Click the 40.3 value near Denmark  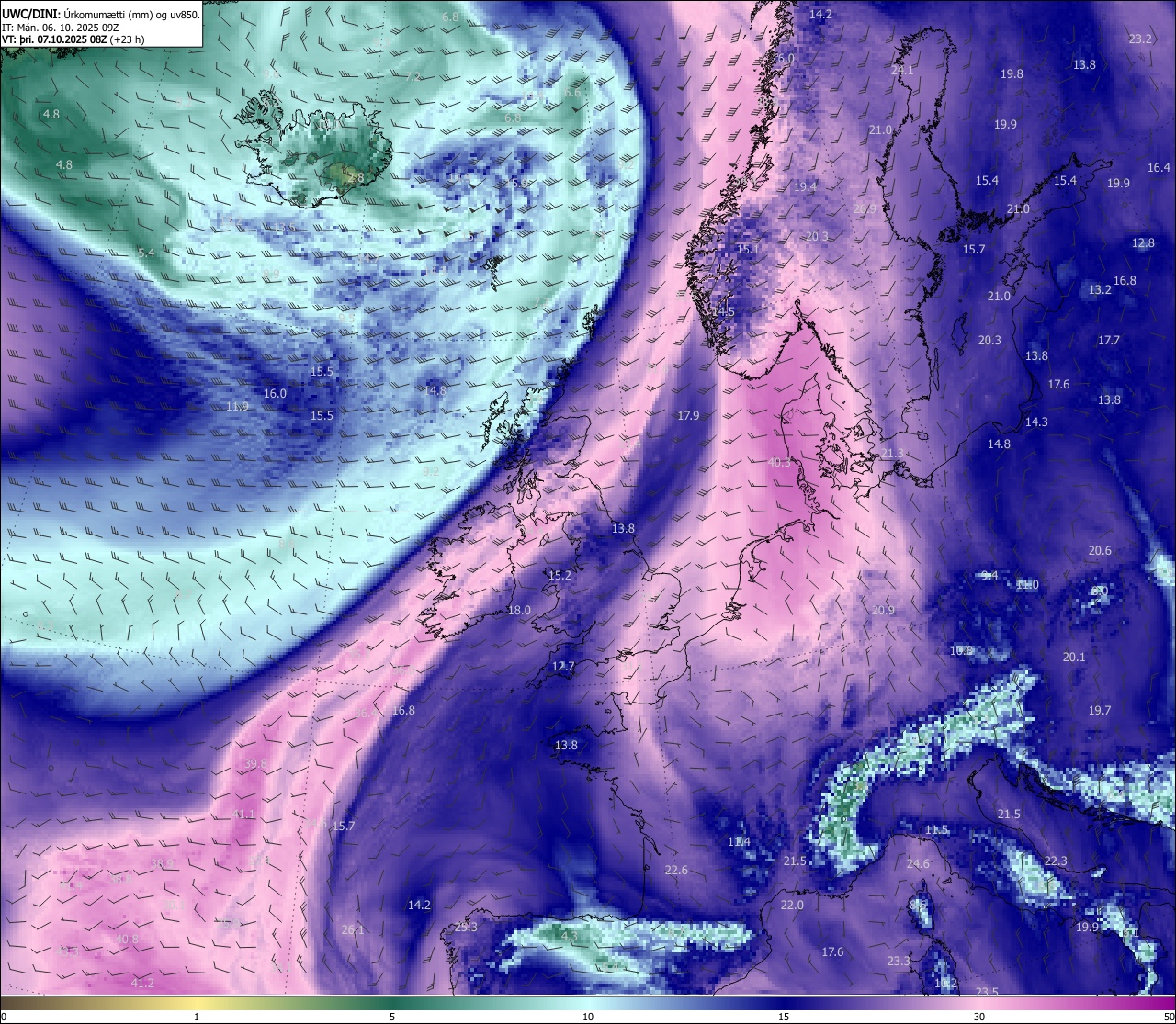[778, 462]
